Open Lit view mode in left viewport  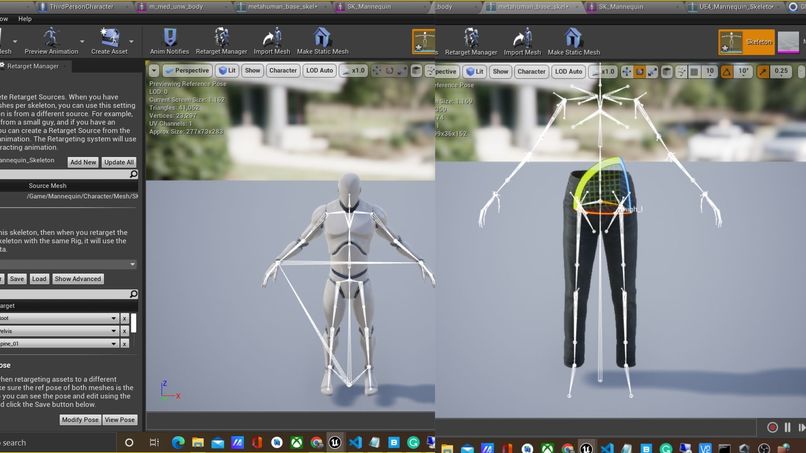click(227, 70)
